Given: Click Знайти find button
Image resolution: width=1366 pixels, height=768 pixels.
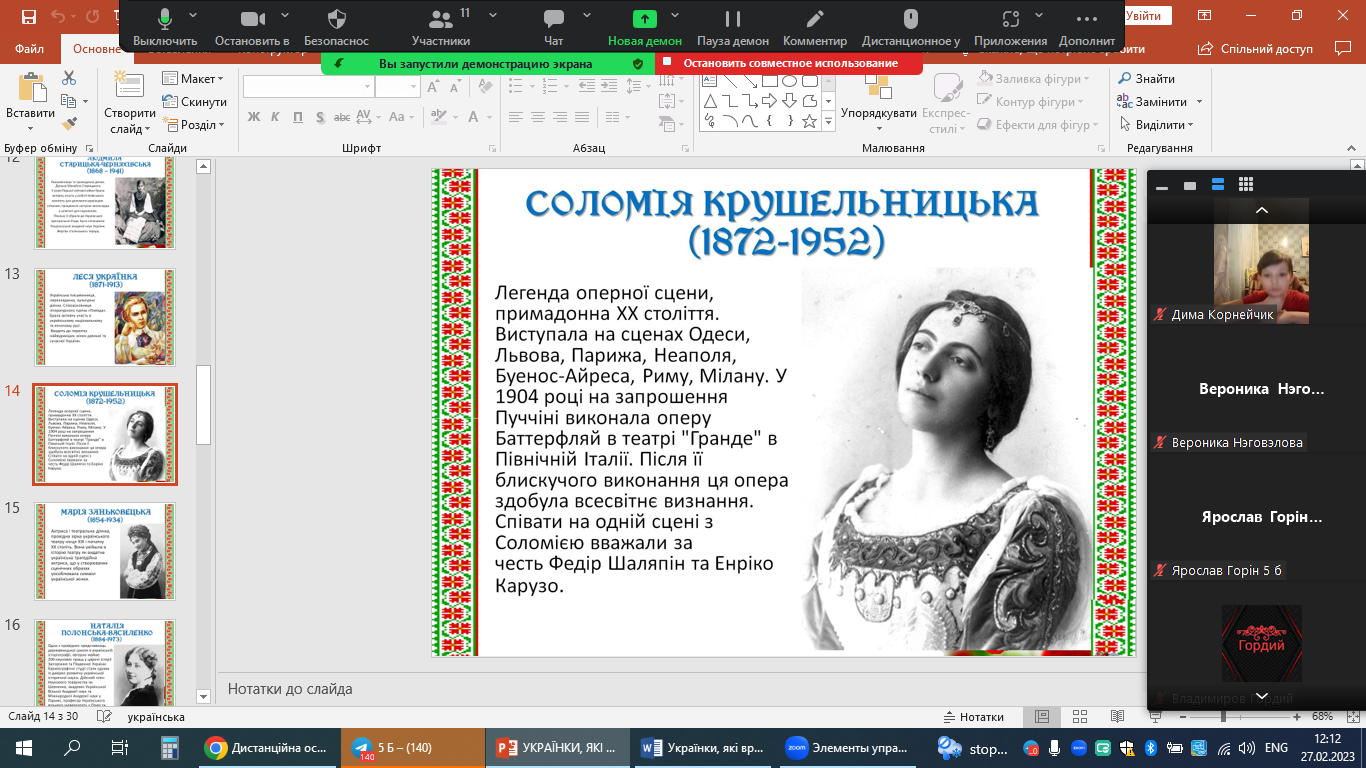Looking at the screenshot, I should click(x=1146, y=79).
